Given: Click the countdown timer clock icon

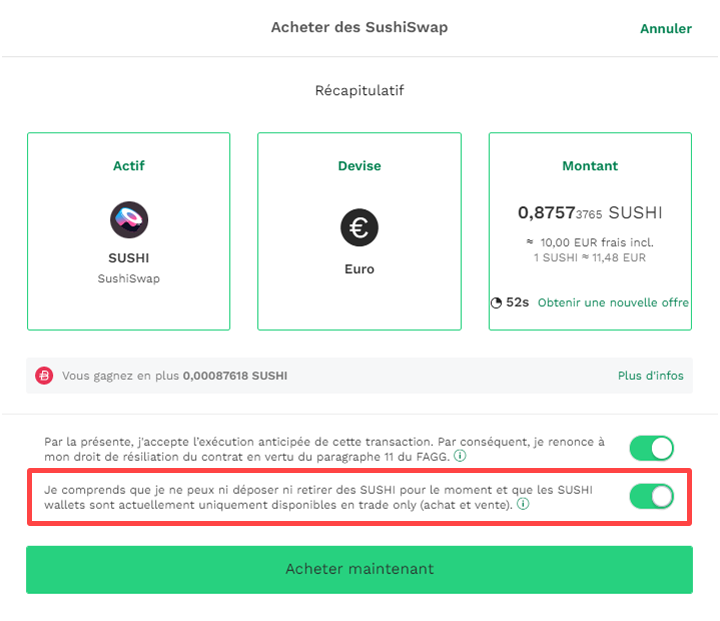Looking at the screenshot, I should click(x=496, y=303).
